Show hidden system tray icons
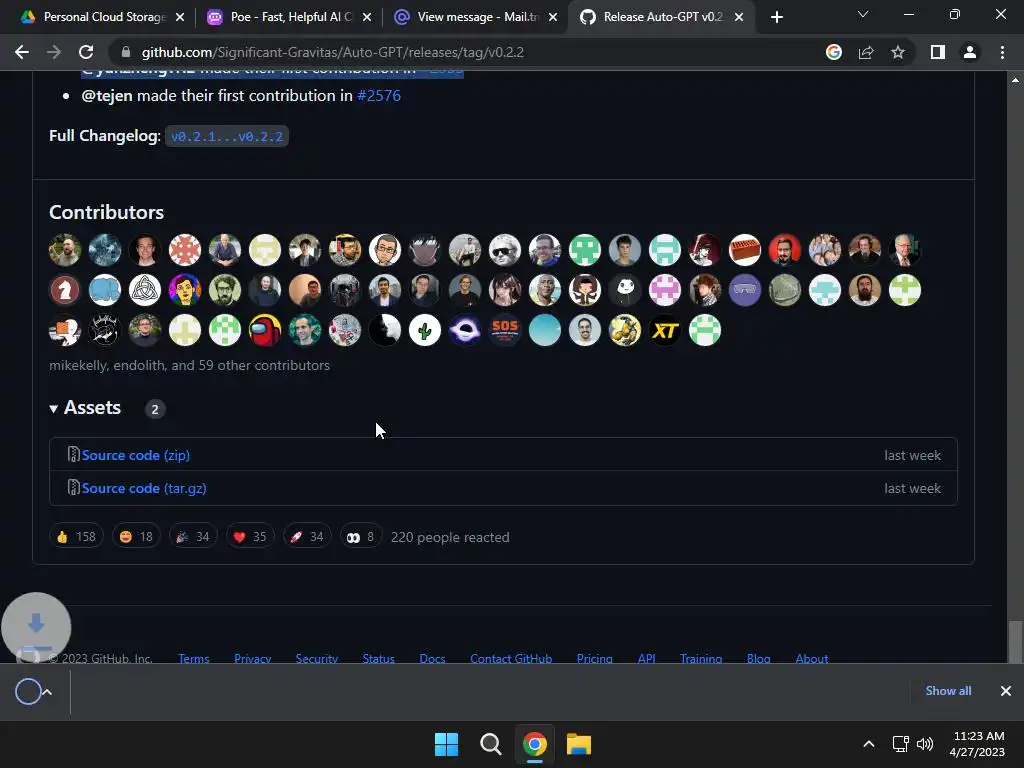Image resolution: width=1024 pixels, height=768 pixels. tap(869, 744)
